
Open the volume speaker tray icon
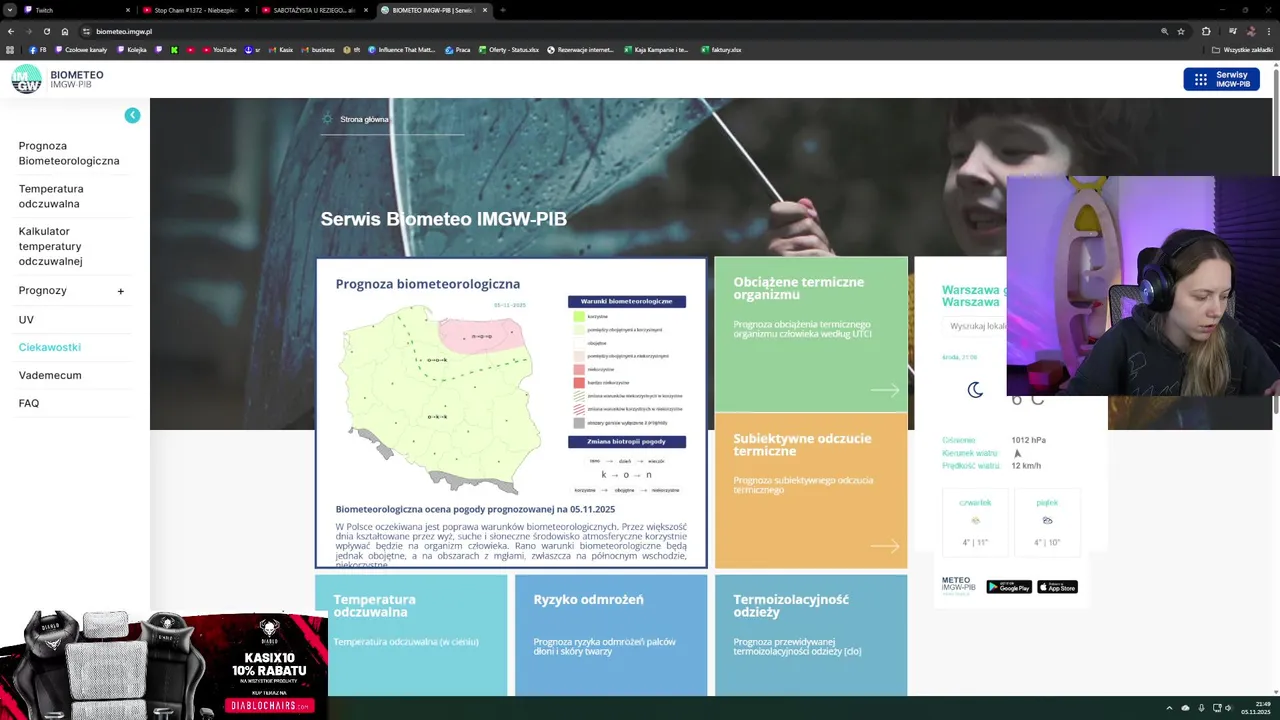1229,708
